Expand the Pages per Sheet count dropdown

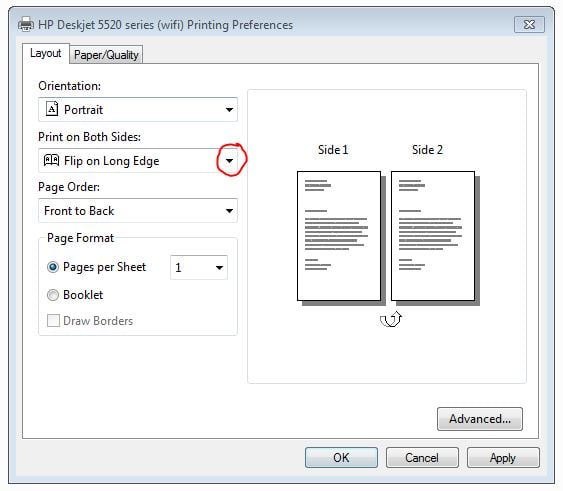click(x=219, y=267)
